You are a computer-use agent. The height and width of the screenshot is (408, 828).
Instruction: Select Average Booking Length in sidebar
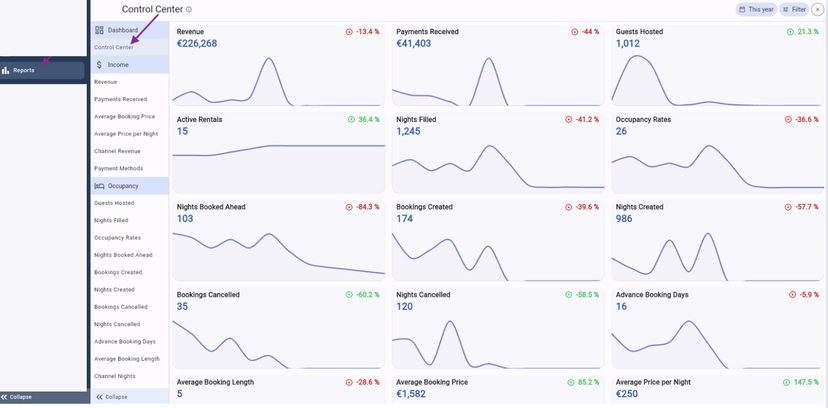click(126, 358)
